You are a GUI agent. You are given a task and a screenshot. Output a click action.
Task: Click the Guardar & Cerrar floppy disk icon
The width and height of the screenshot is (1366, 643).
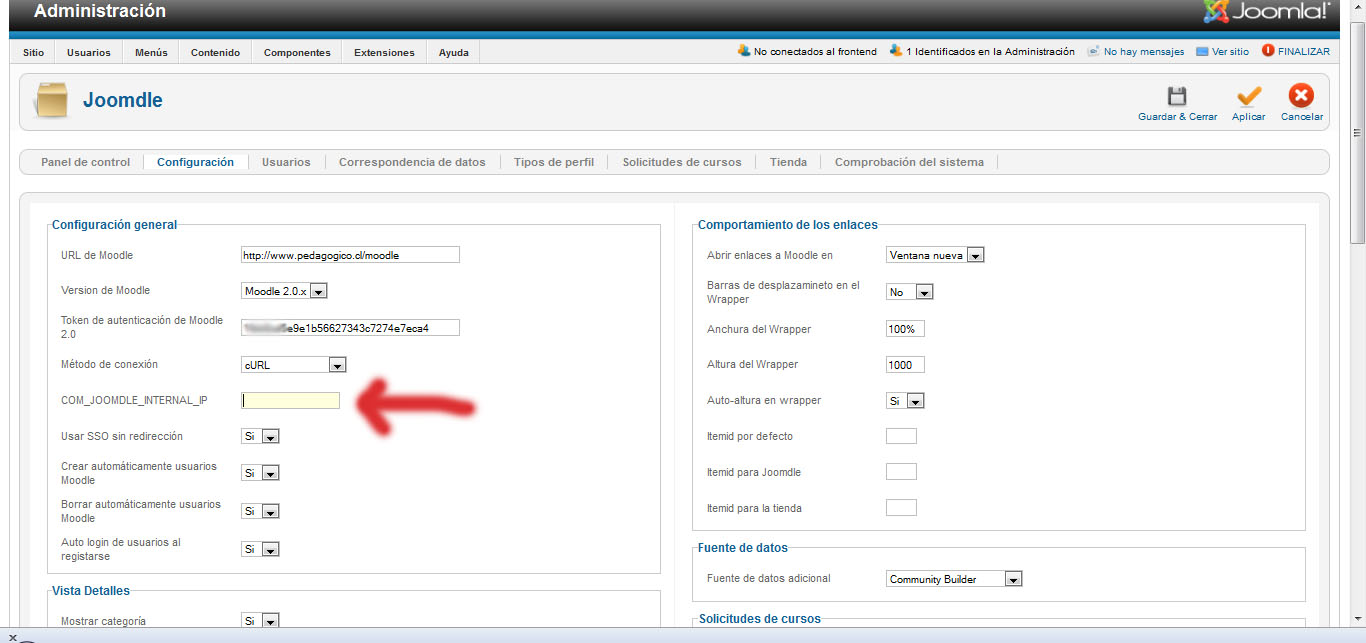(1177, 97)
